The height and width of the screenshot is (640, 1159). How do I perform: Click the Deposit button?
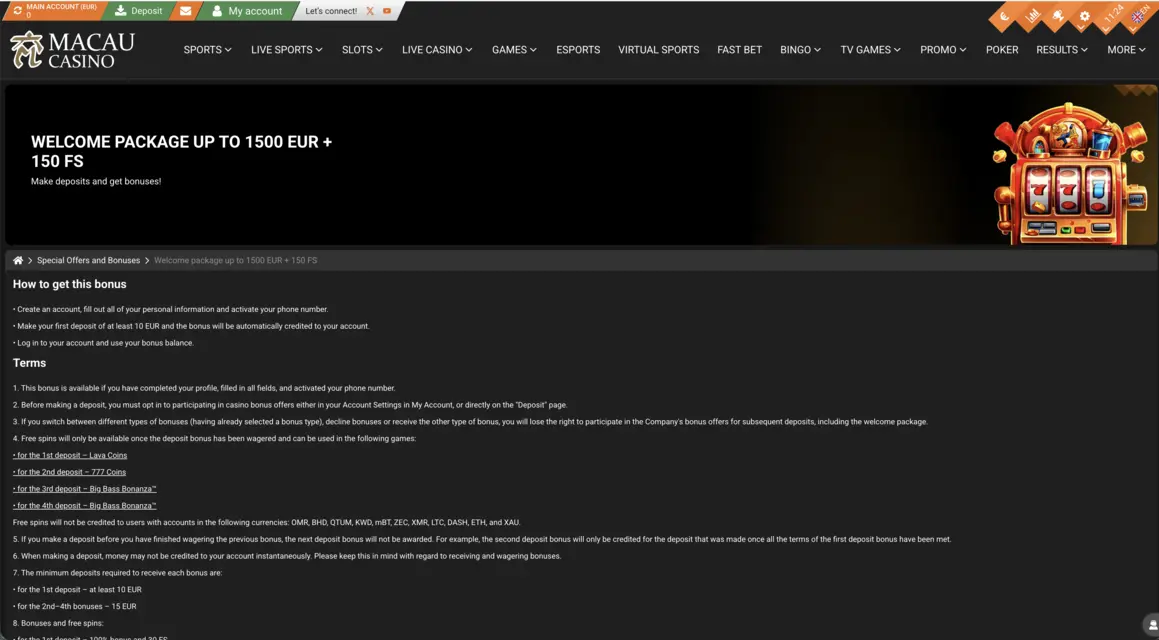[x=138, y=11]
